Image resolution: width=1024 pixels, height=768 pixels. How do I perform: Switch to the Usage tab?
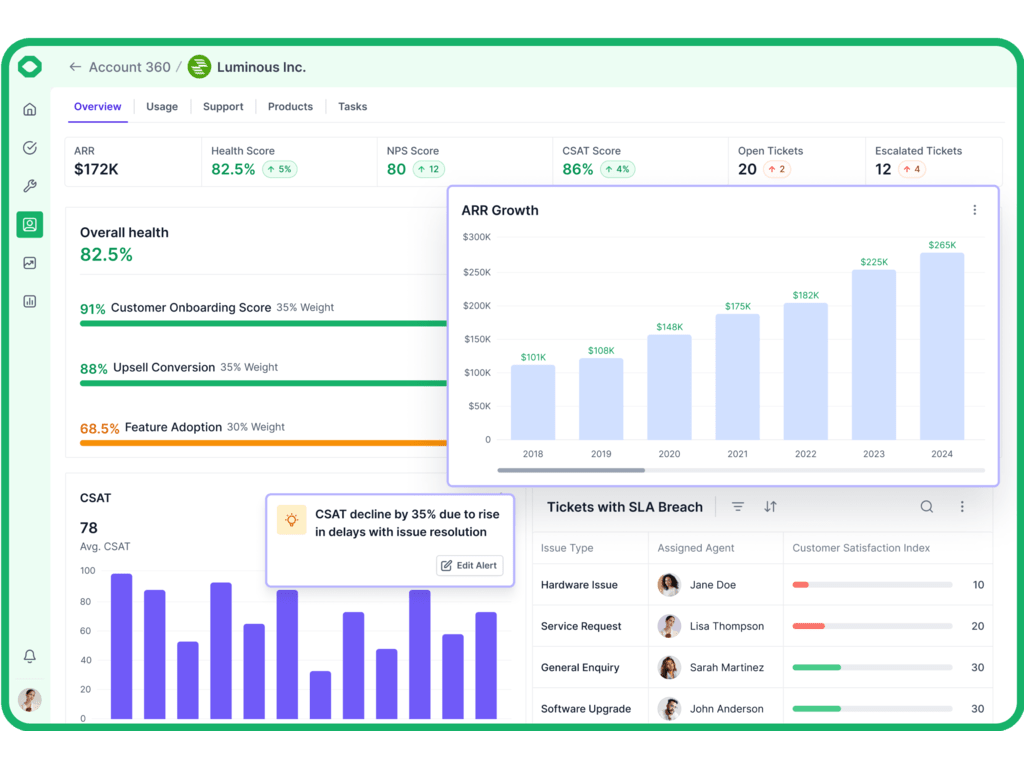click(x=162, y=107)
